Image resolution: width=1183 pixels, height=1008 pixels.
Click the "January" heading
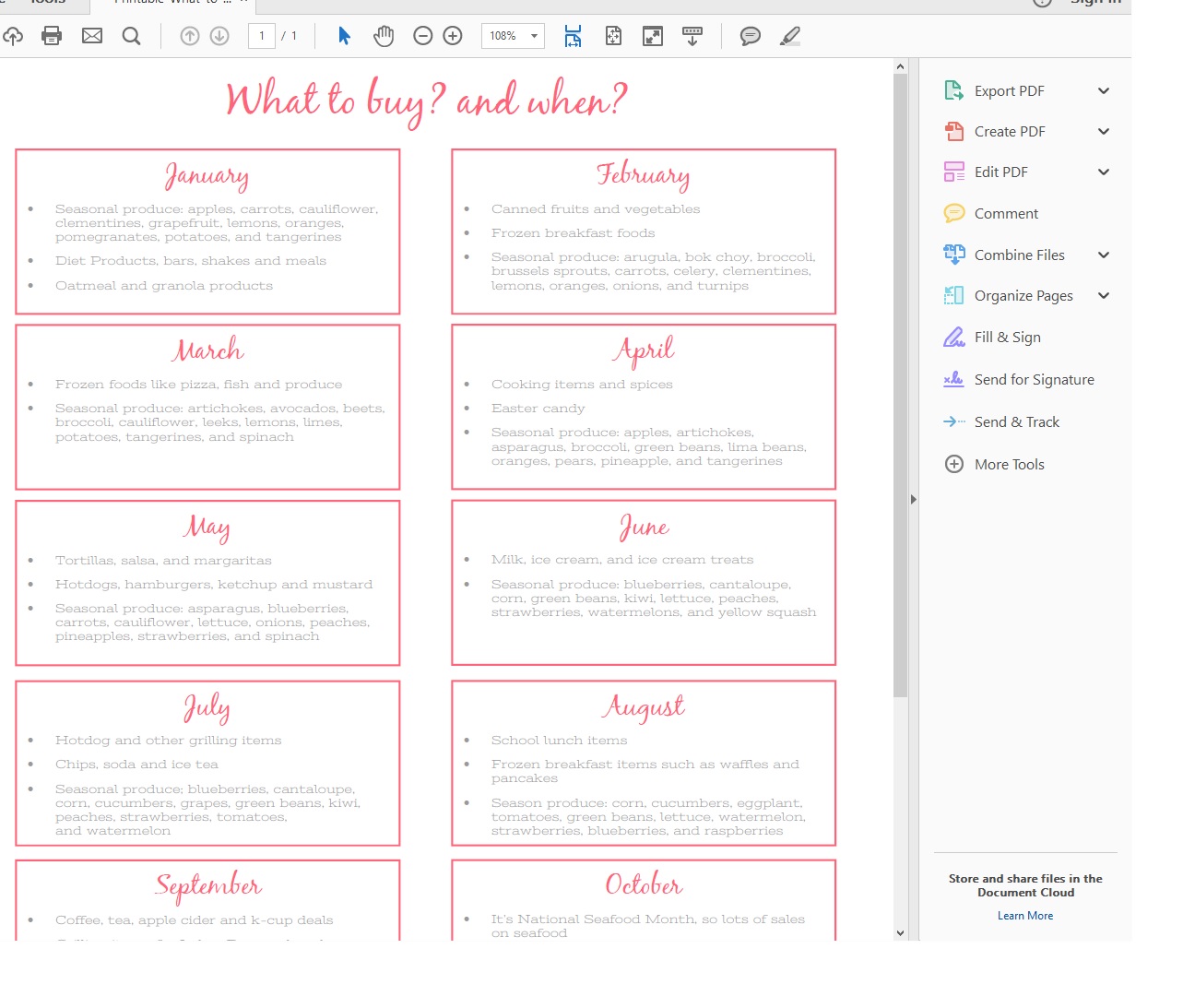tap(207, 175)
